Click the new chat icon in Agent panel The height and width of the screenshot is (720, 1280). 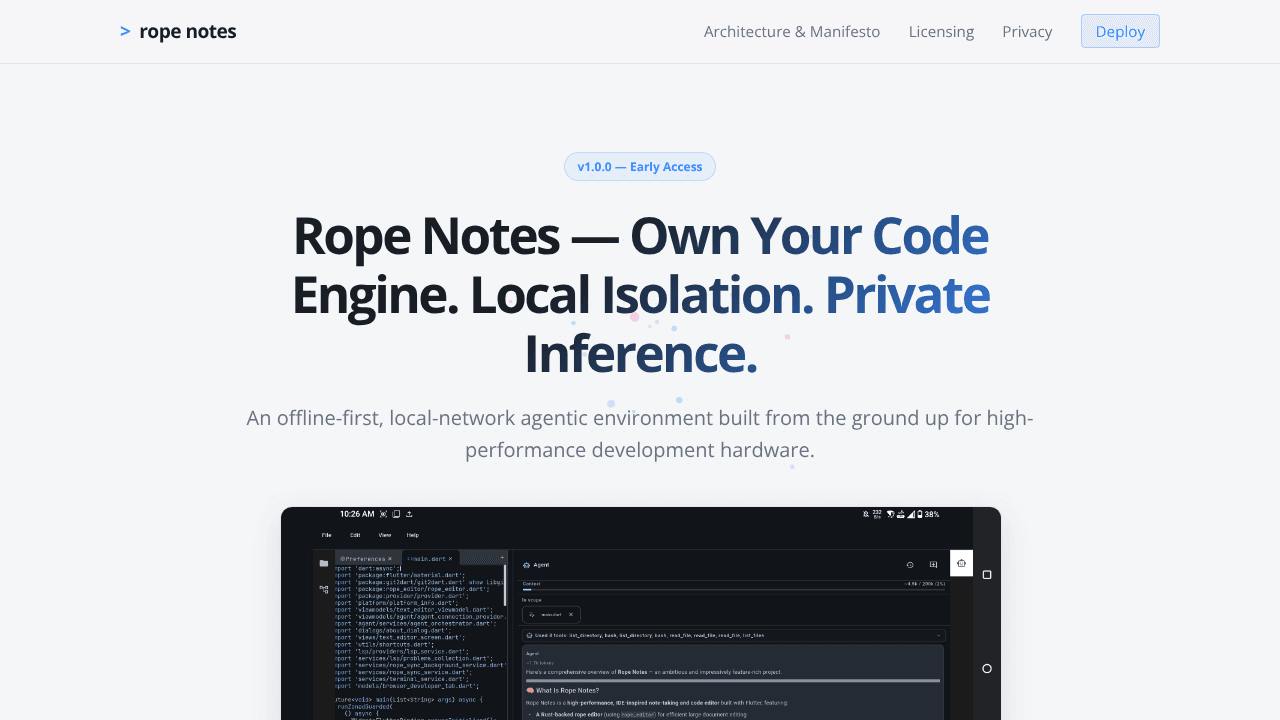[x=933, y=564]
